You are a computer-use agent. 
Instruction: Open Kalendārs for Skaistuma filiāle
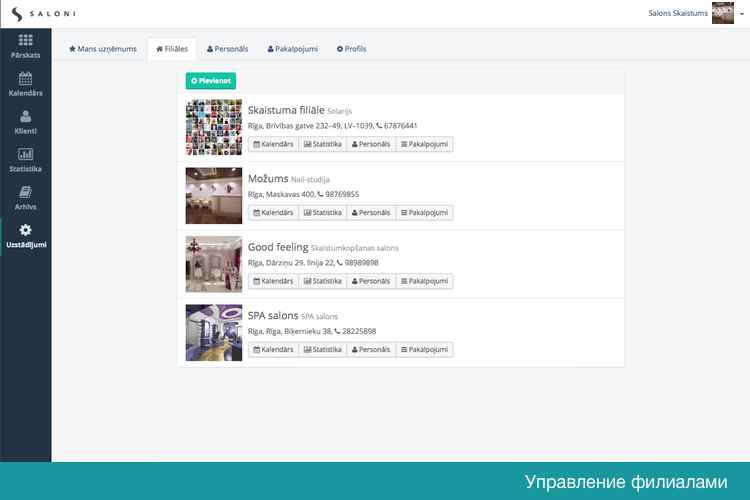tap(273, 144)
